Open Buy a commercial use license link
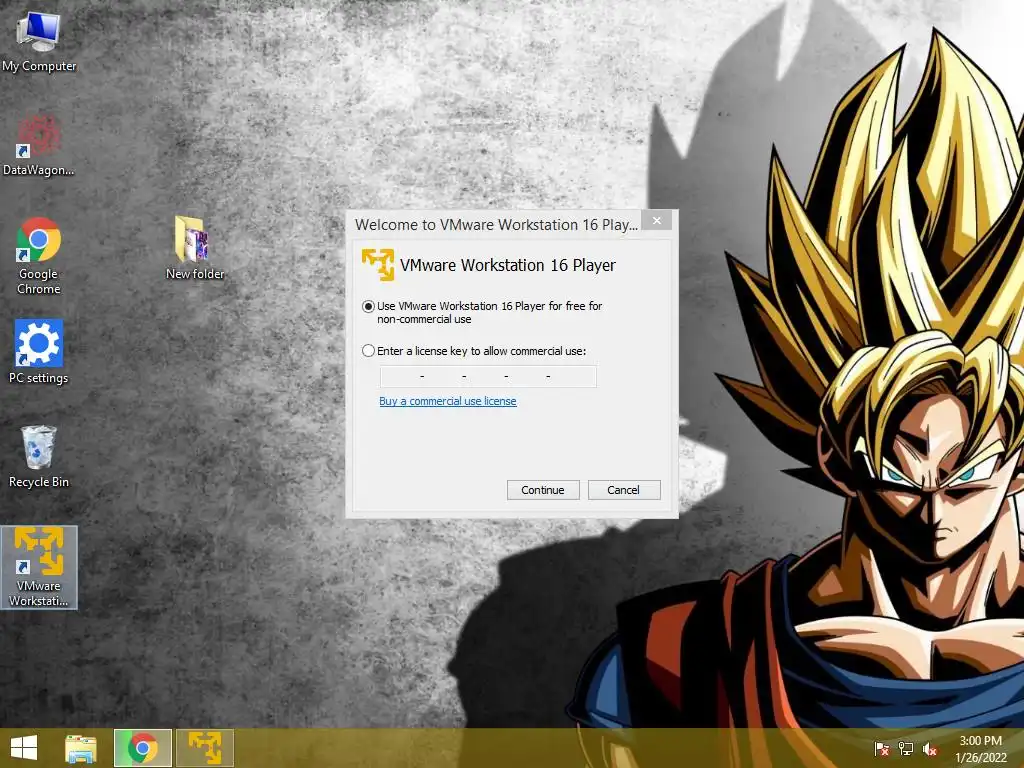Screen dimensions: 1024x768 point(448,401)
